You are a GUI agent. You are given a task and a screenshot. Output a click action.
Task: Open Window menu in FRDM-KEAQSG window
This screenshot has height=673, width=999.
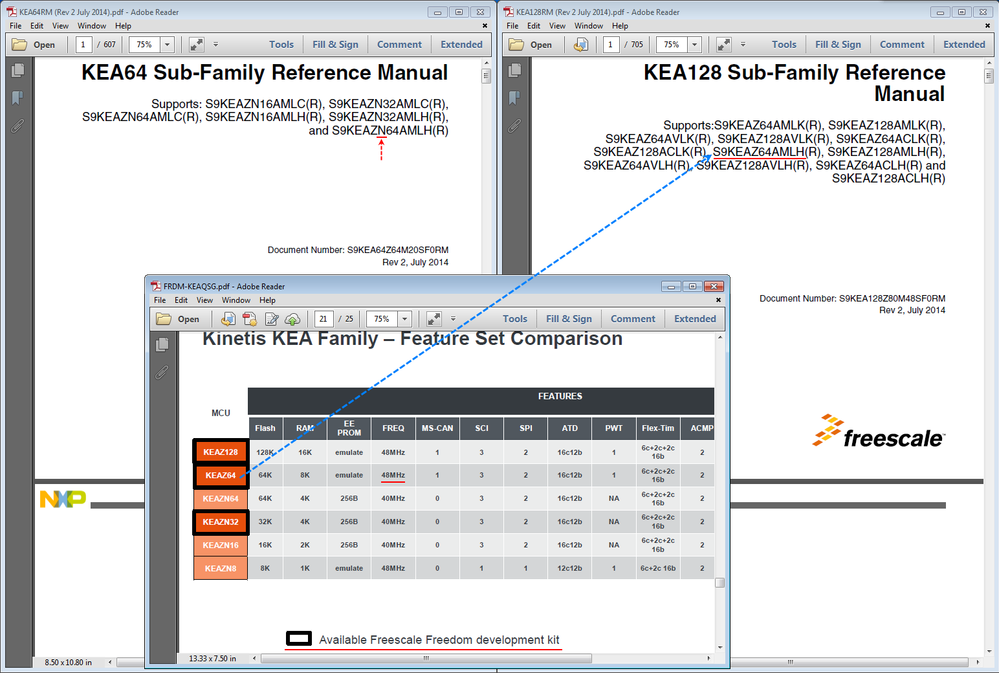[236, 300]
